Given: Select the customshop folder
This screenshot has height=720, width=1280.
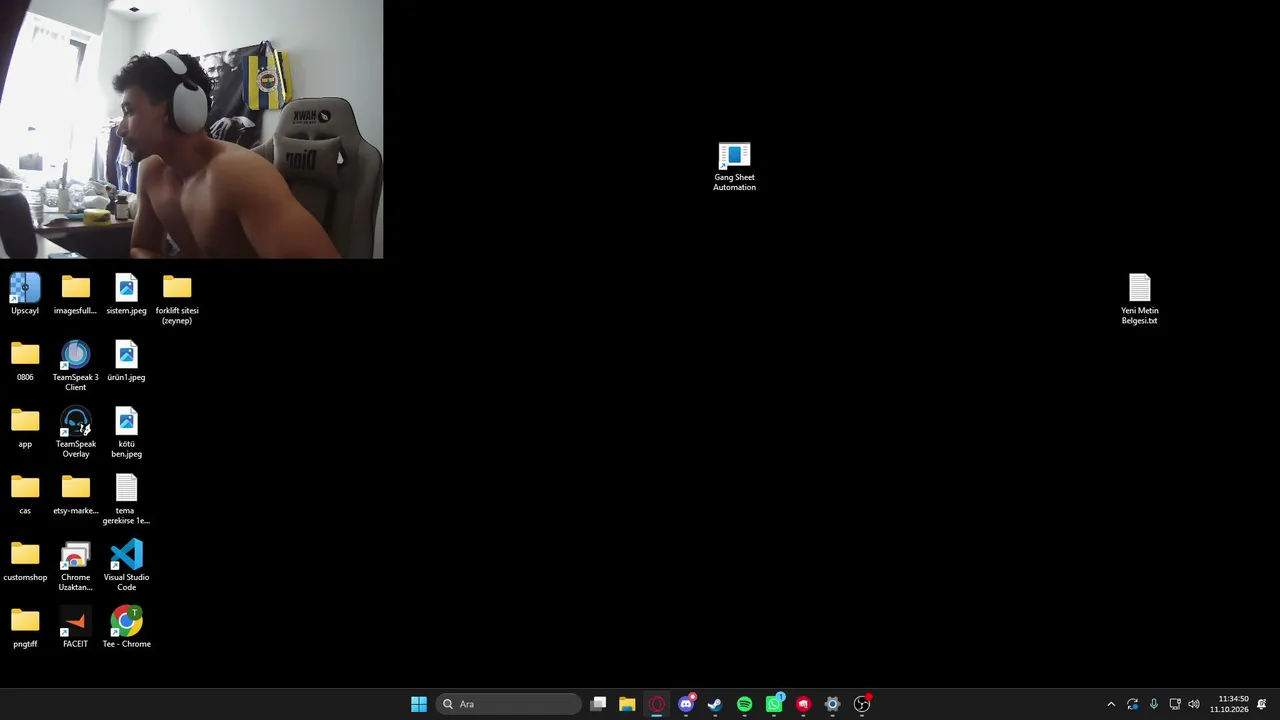Looking at the screenshot, I should [25, 561].
